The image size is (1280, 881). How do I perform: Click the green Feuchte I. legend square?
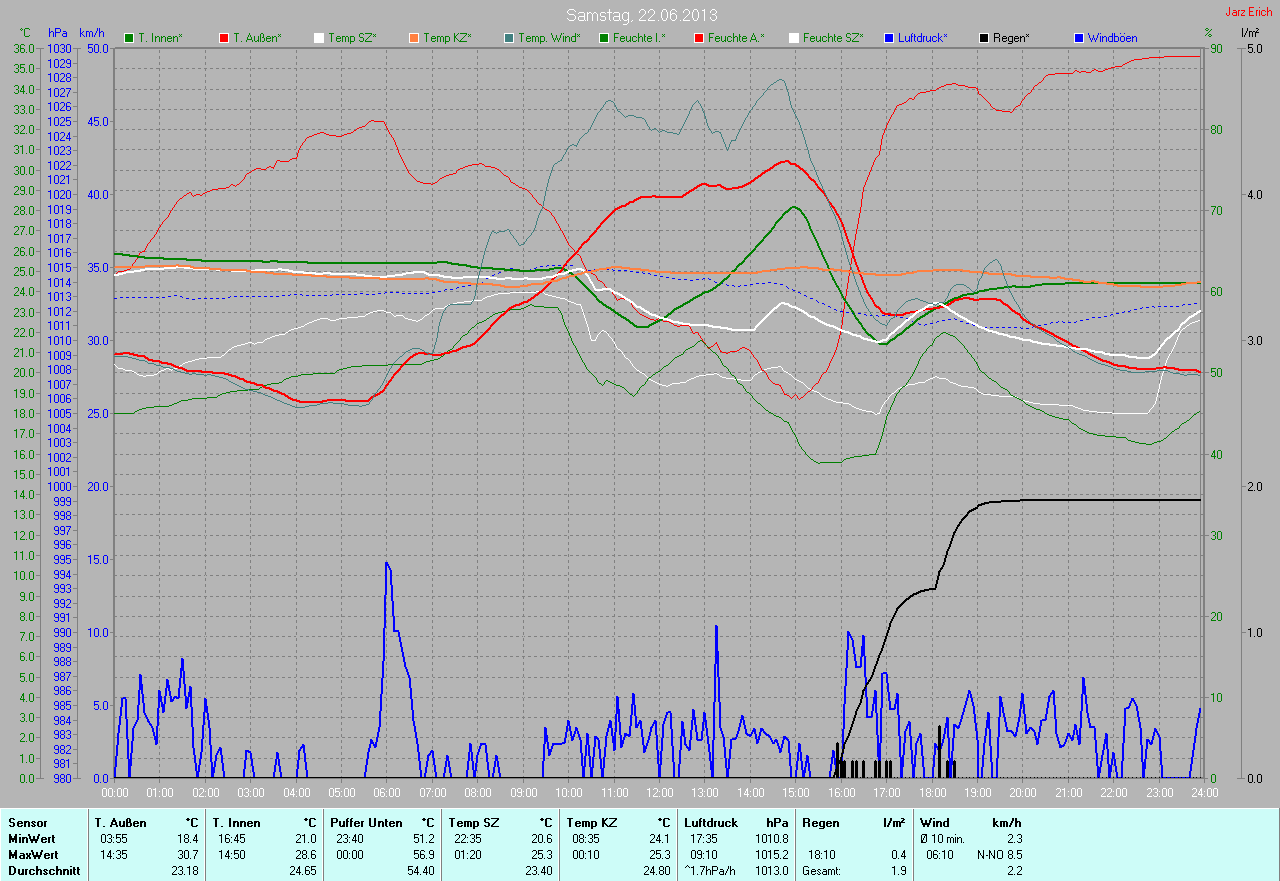604,38
